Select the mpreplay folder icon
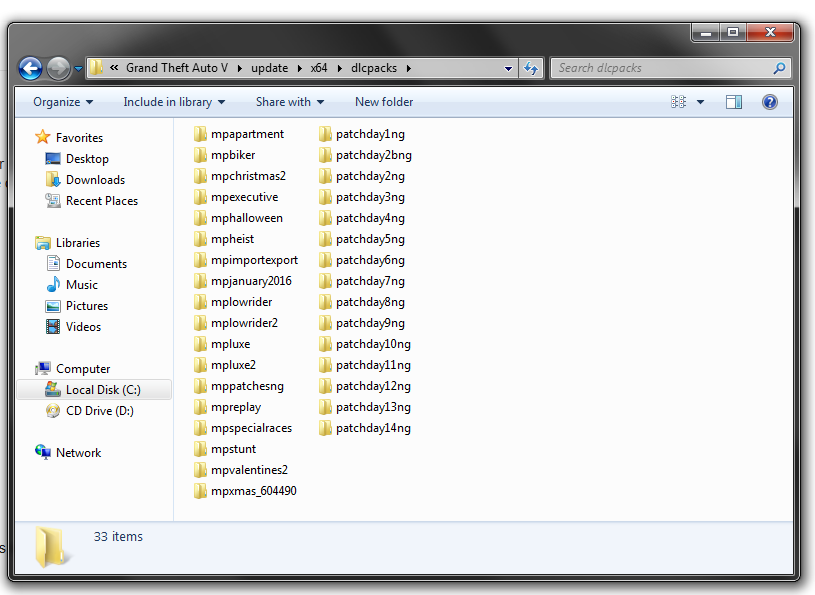Screen dimensions: 815x595 tap(200, 407)
